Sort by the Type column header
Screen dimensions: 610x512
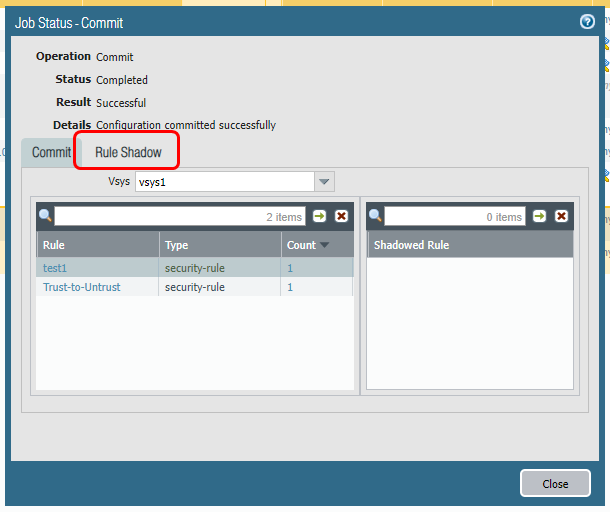[x=220, y=245]
